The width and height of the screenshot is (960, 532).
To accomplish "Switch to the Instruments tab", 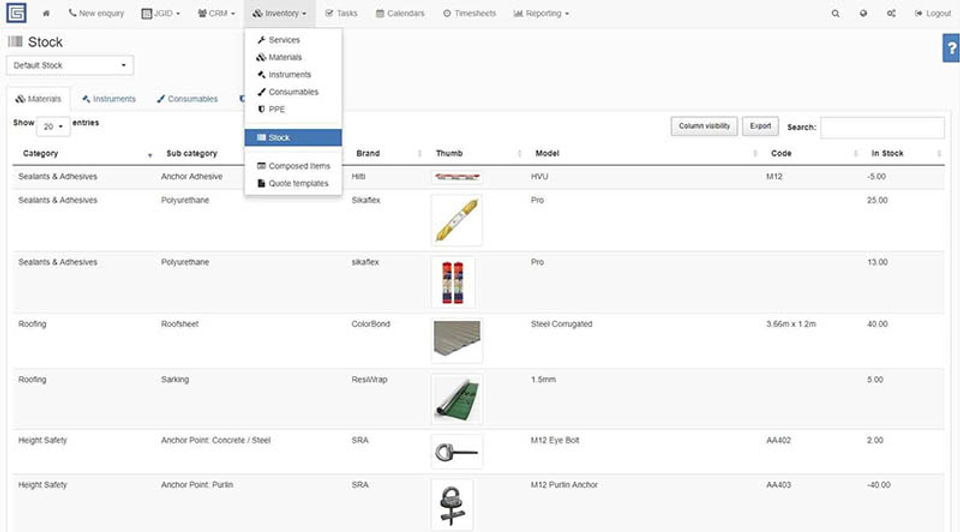I will [109, 99].
